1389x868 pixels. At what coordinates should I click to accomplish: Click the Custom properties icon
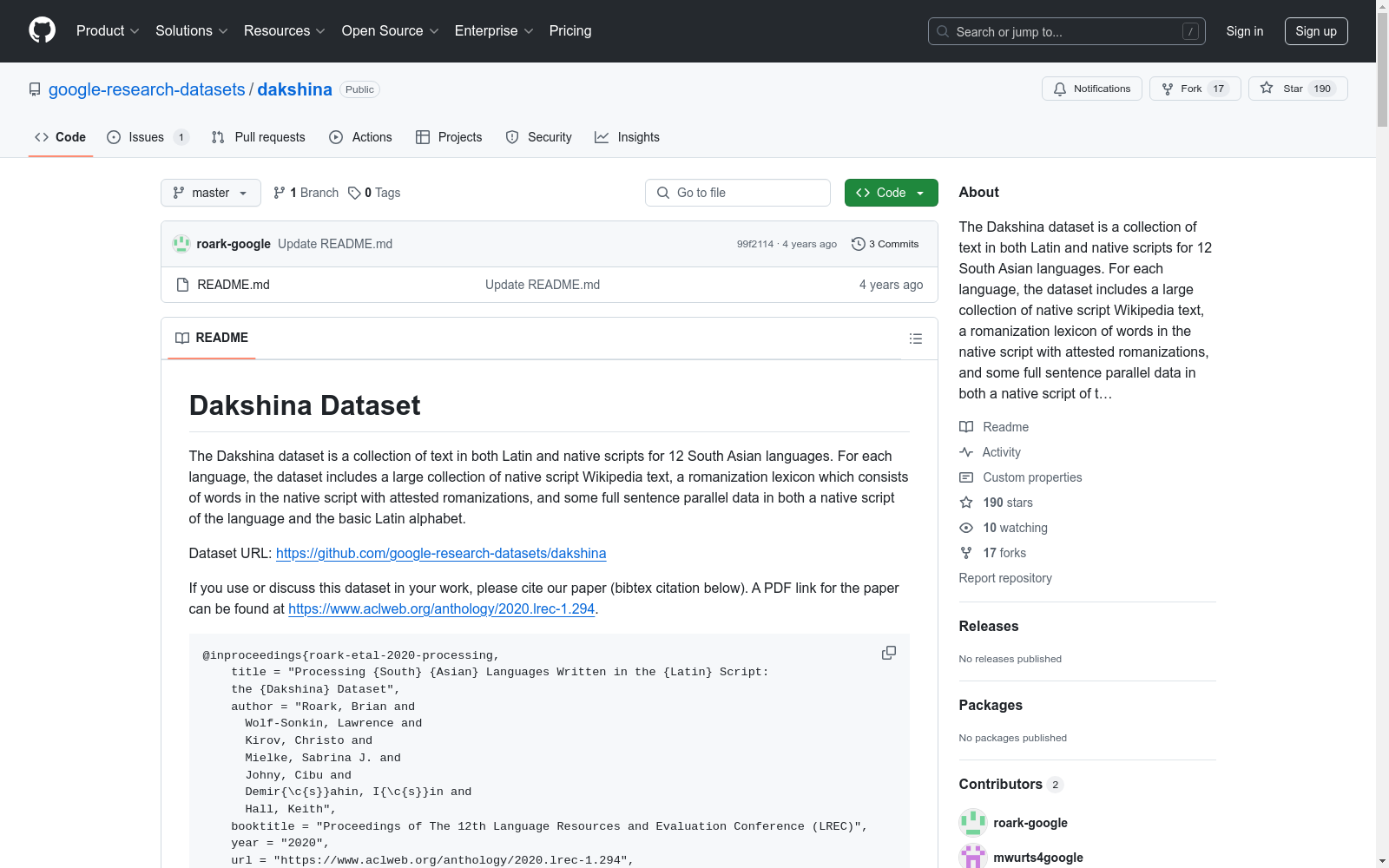point(966,477)
